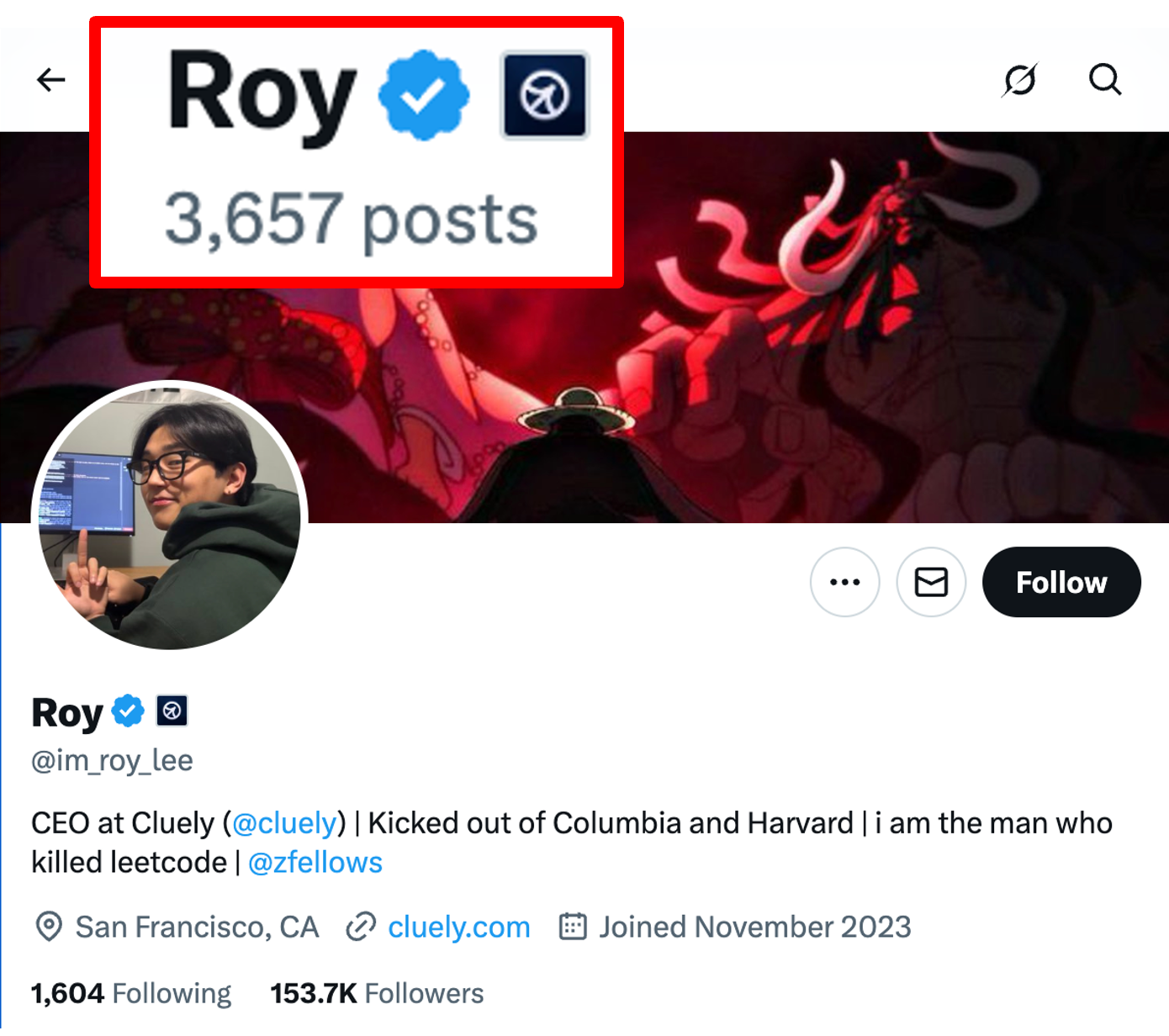
Task: Click the back arrow icon
Action: 51,80
